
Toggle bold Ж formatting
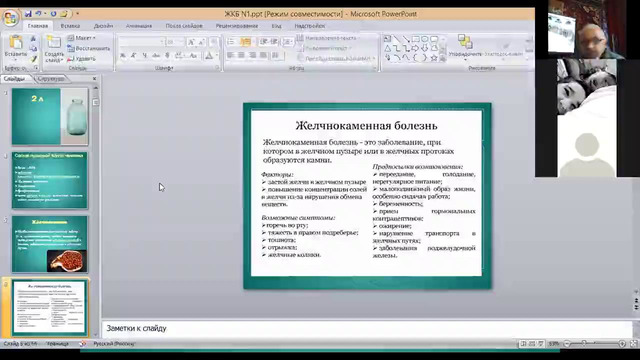(123, 56)
